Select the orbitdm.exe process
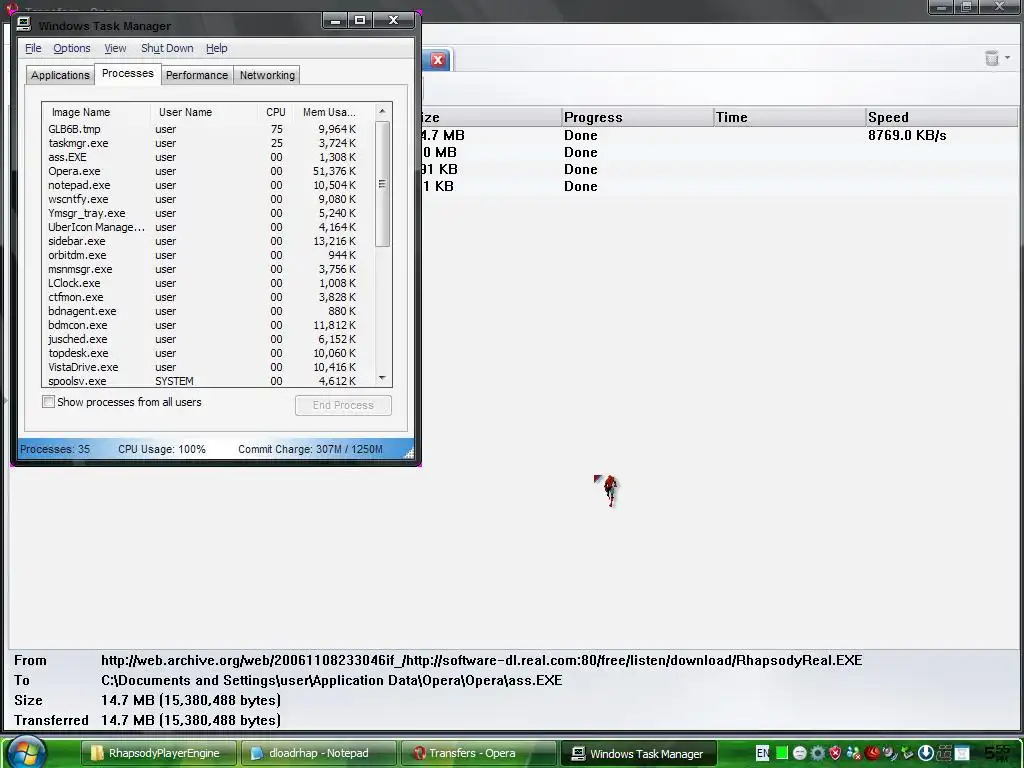The width and height of the screenshot is (1024, 768). tap(208, 255)
